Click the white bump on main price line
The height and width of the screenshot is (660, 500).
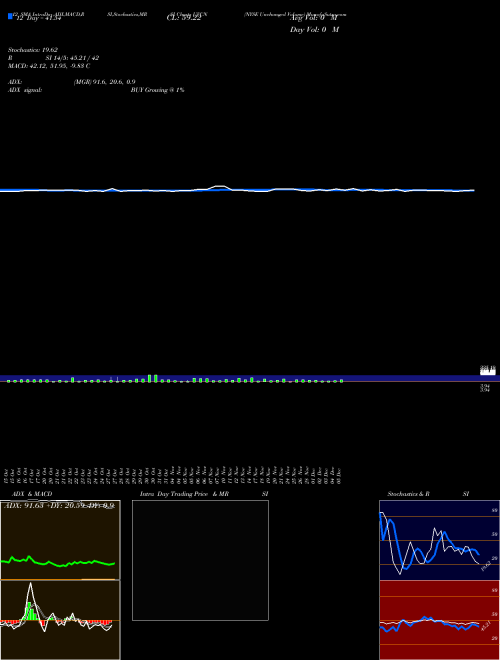pos(219,187)
